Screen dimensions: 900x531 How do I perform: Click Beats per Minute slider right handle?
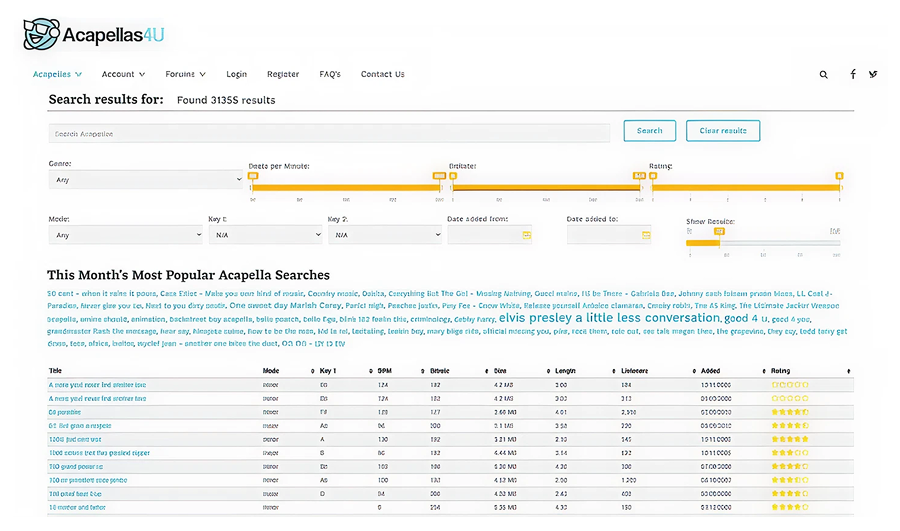[x=439, y=176]
